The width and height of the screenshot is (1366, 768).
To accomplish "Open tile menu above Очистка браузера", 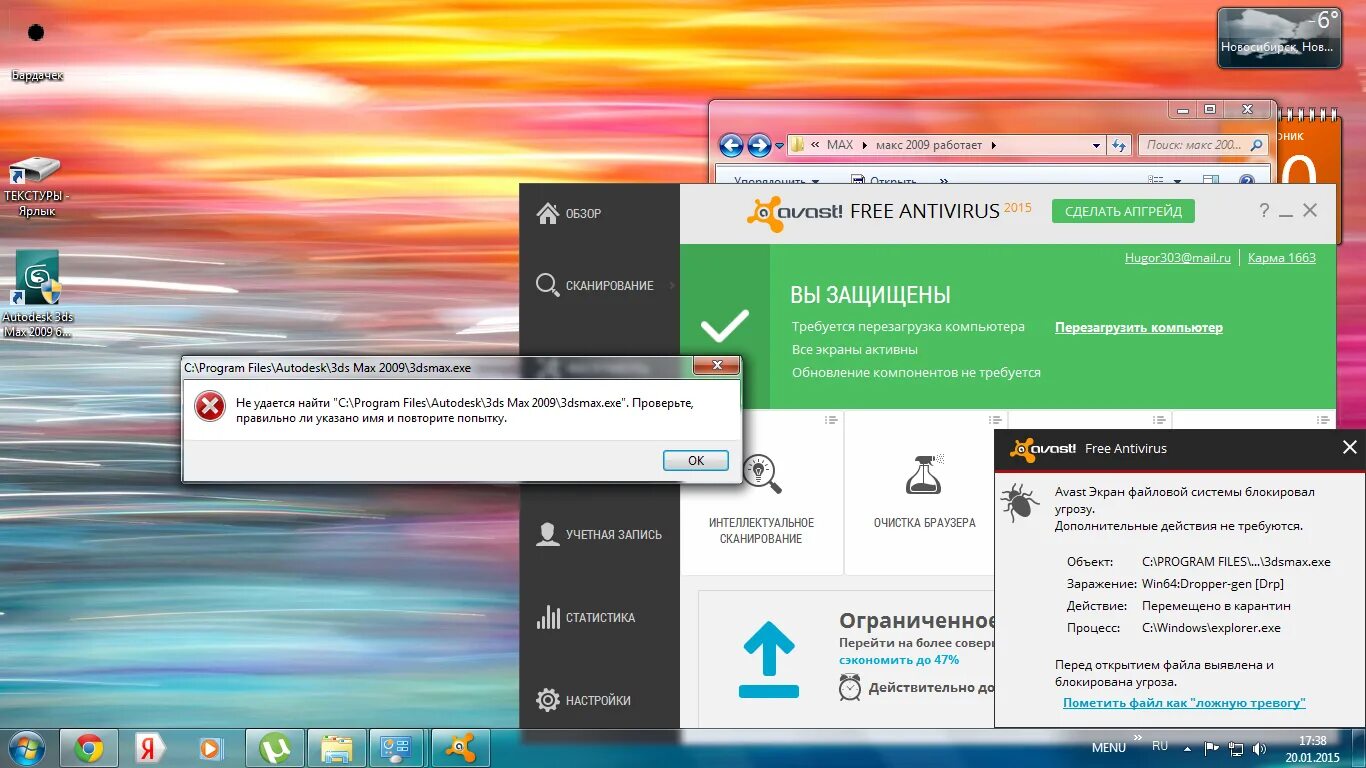I will (995, 420).
